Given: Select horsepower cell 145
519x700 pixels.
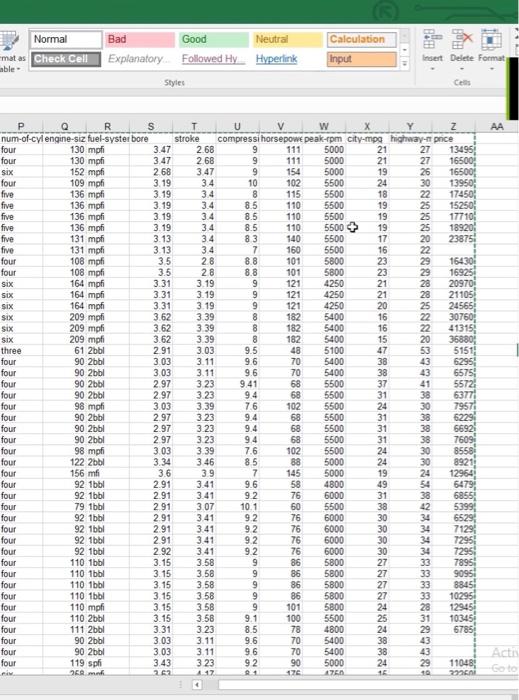Looking at the screenshot, I should click(281, 474).
